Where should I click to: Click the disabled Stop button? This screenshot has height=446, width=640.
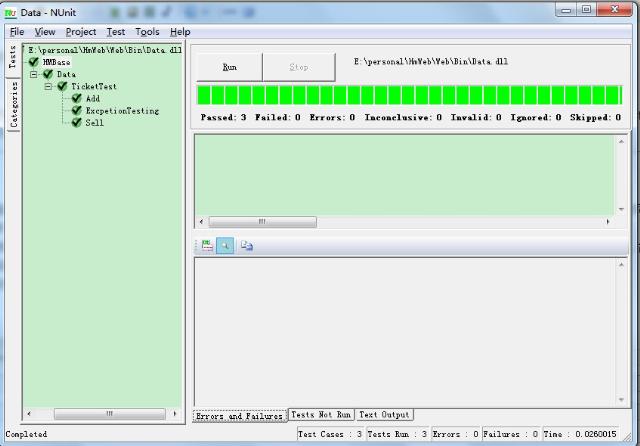(299, 67)
